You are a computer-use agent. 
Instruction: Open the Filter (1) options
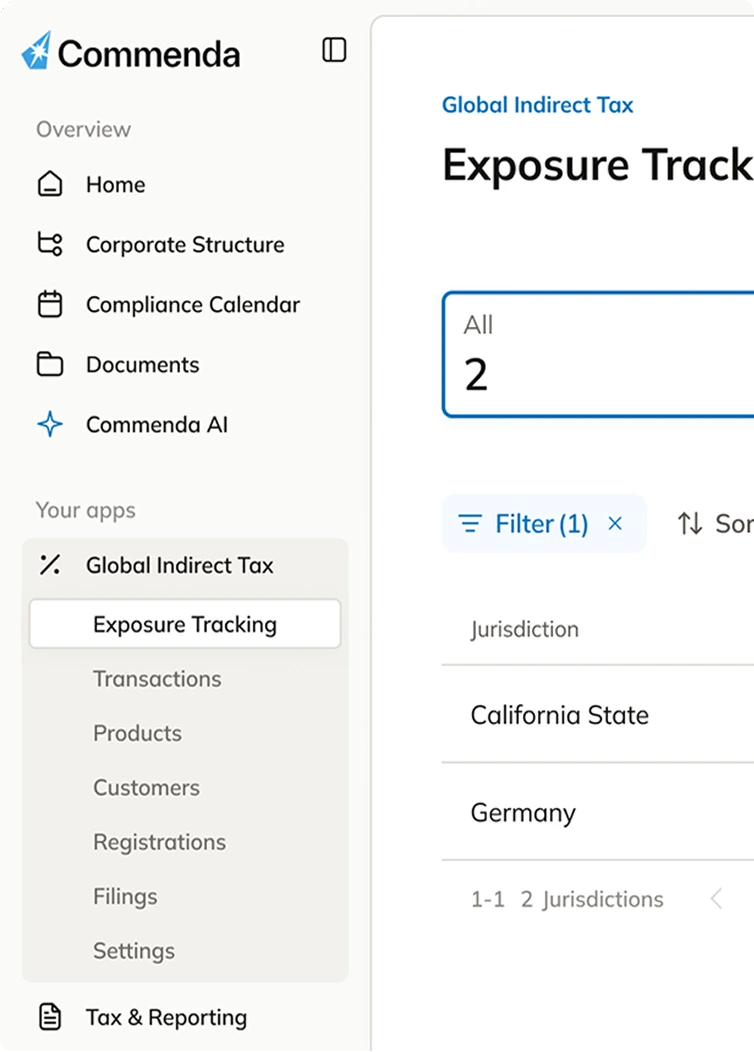point(523,524)
